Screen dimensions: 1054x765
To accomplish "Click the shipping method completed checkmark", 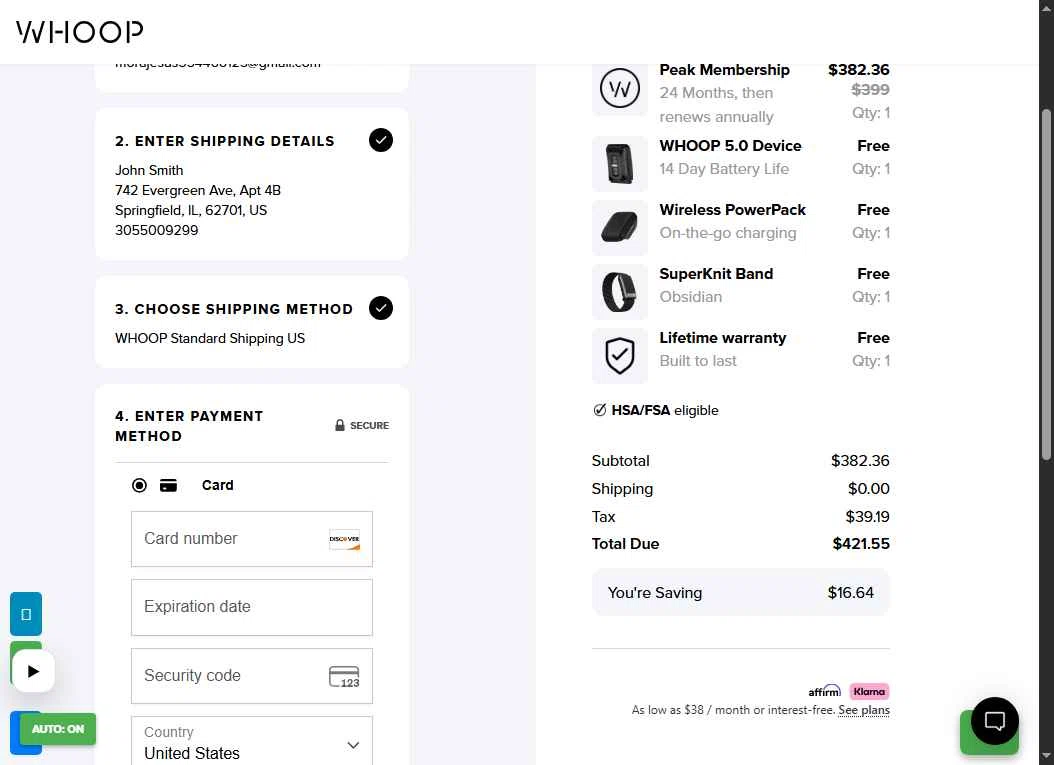I will click(380, 308).
